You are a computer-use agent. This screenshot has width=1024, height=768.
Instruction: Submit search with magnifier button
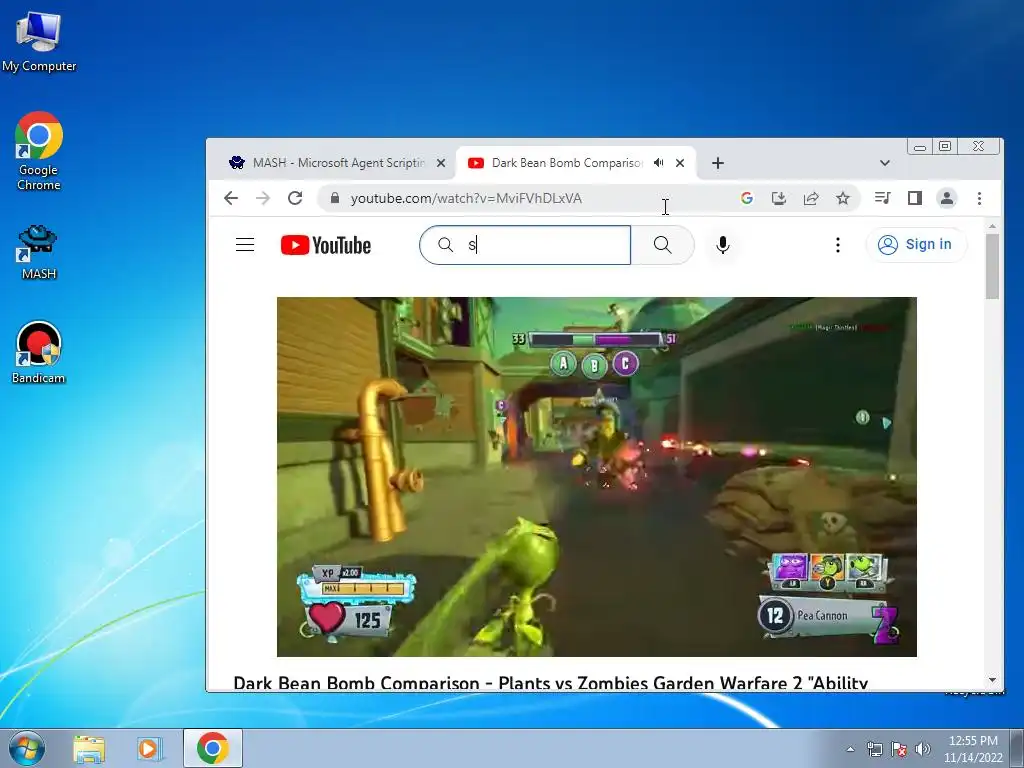point(662,245)
